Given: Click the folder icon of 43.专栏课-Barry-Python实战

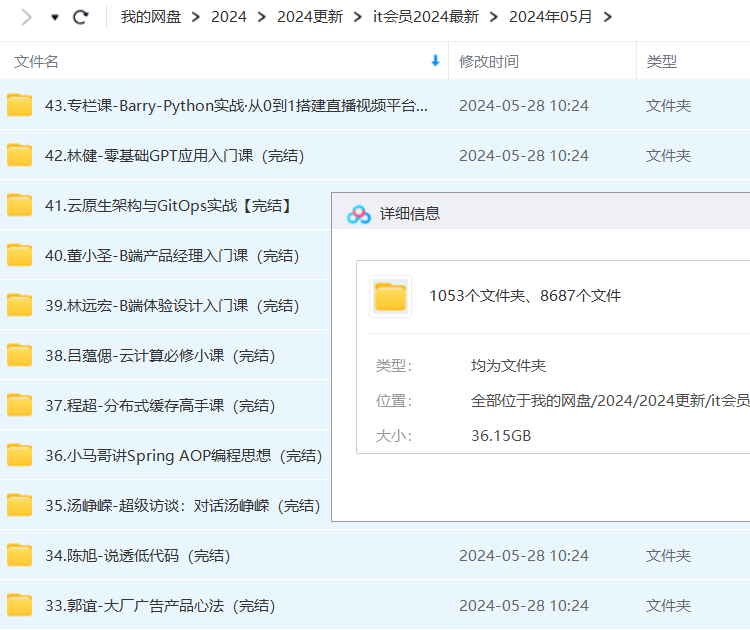Looking at the screenshot, I should pyautogui.click(x=20, y=105).
